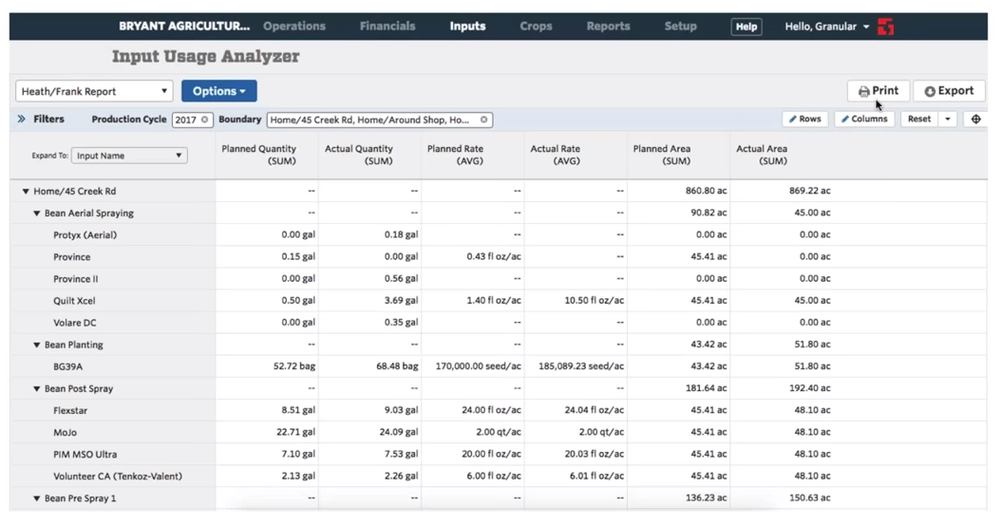Click the 24.09 gal MoJo quantity

399,432
